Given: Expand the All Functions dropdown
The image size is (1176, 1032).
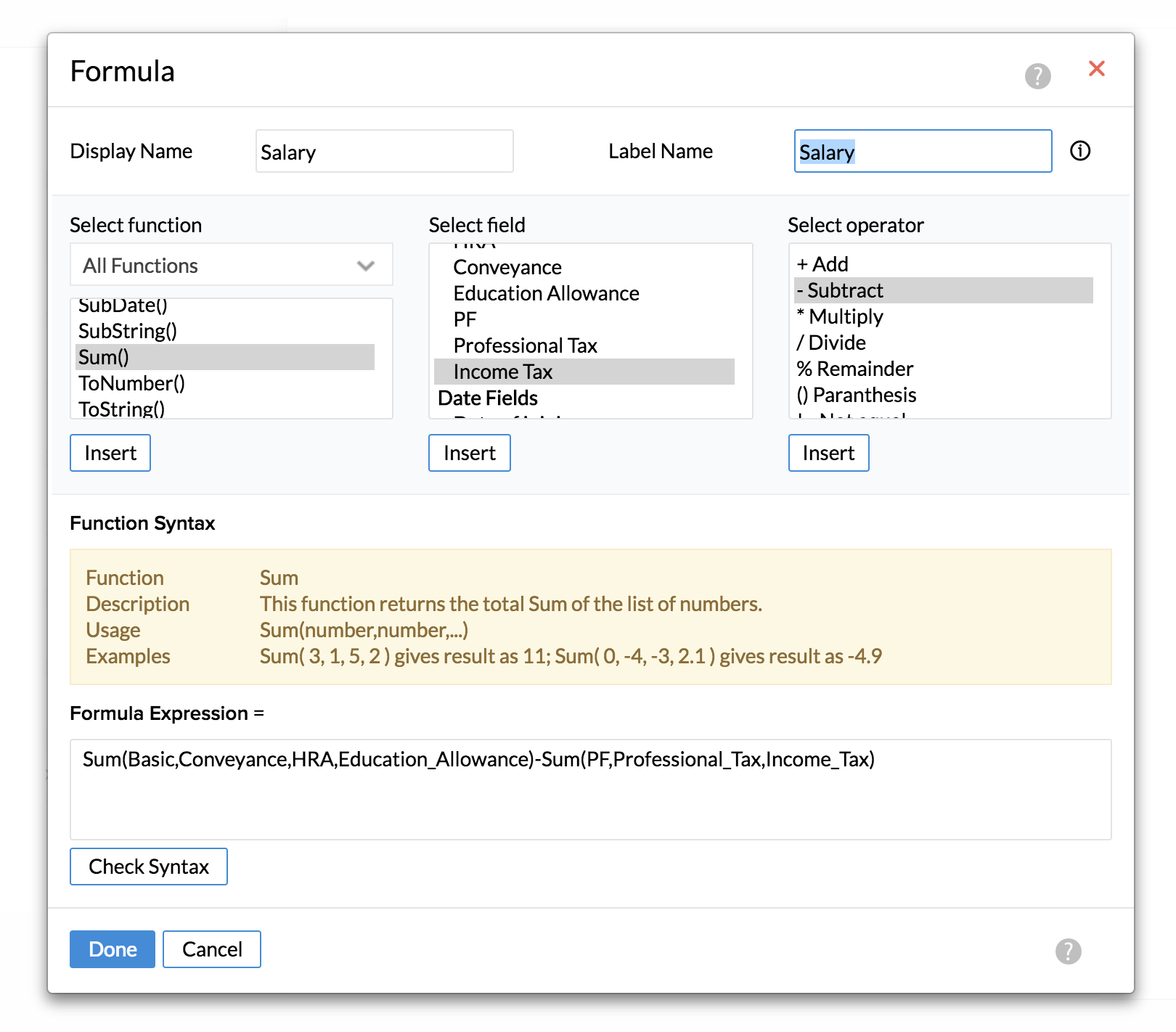Looking at the screenshot, I should [x=231, y=266].
